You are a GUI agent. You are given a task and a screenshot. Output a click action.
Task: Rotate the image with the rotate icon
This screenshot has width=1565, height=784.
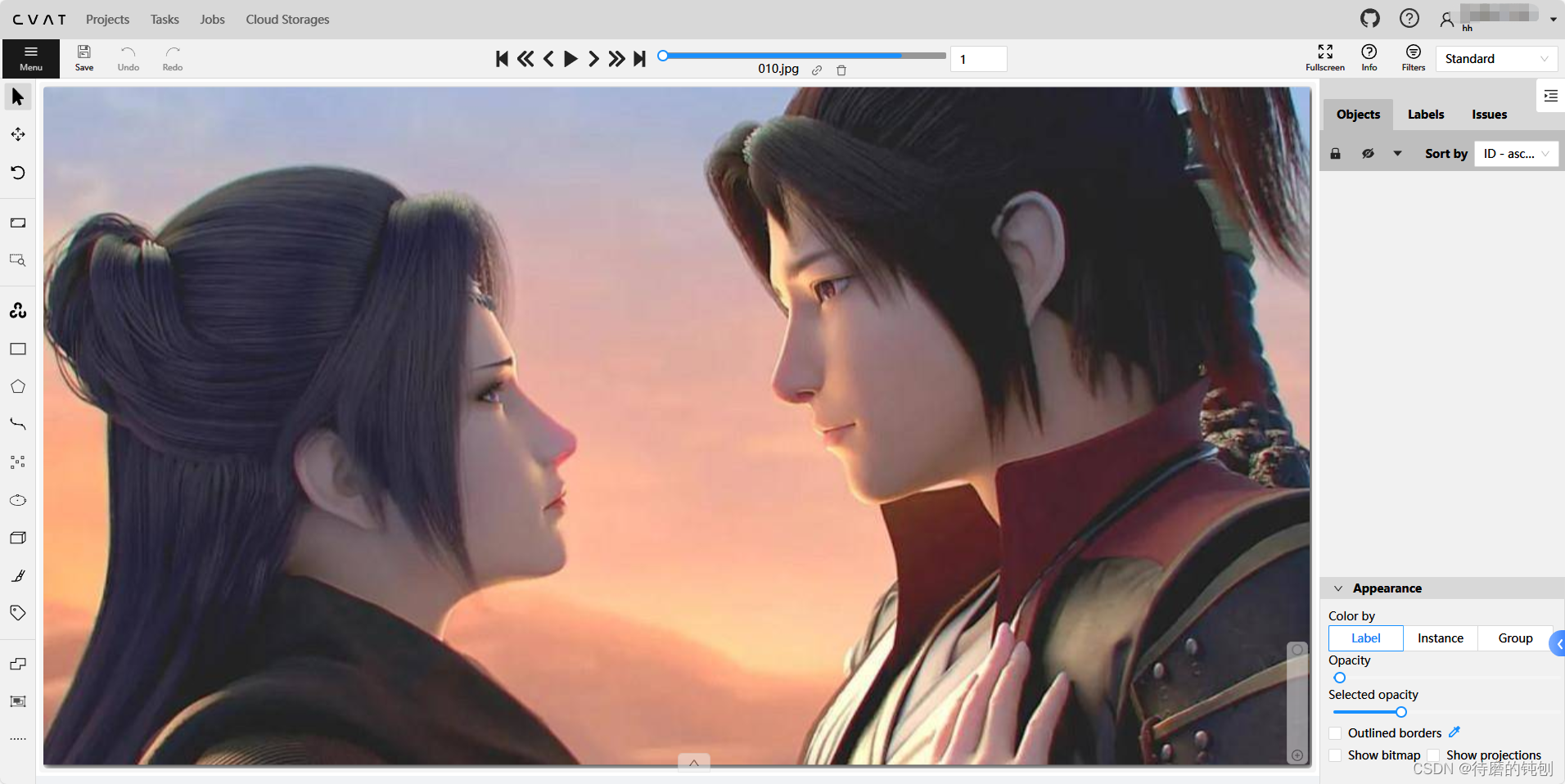pyautogui.click(x=17, y=172)
